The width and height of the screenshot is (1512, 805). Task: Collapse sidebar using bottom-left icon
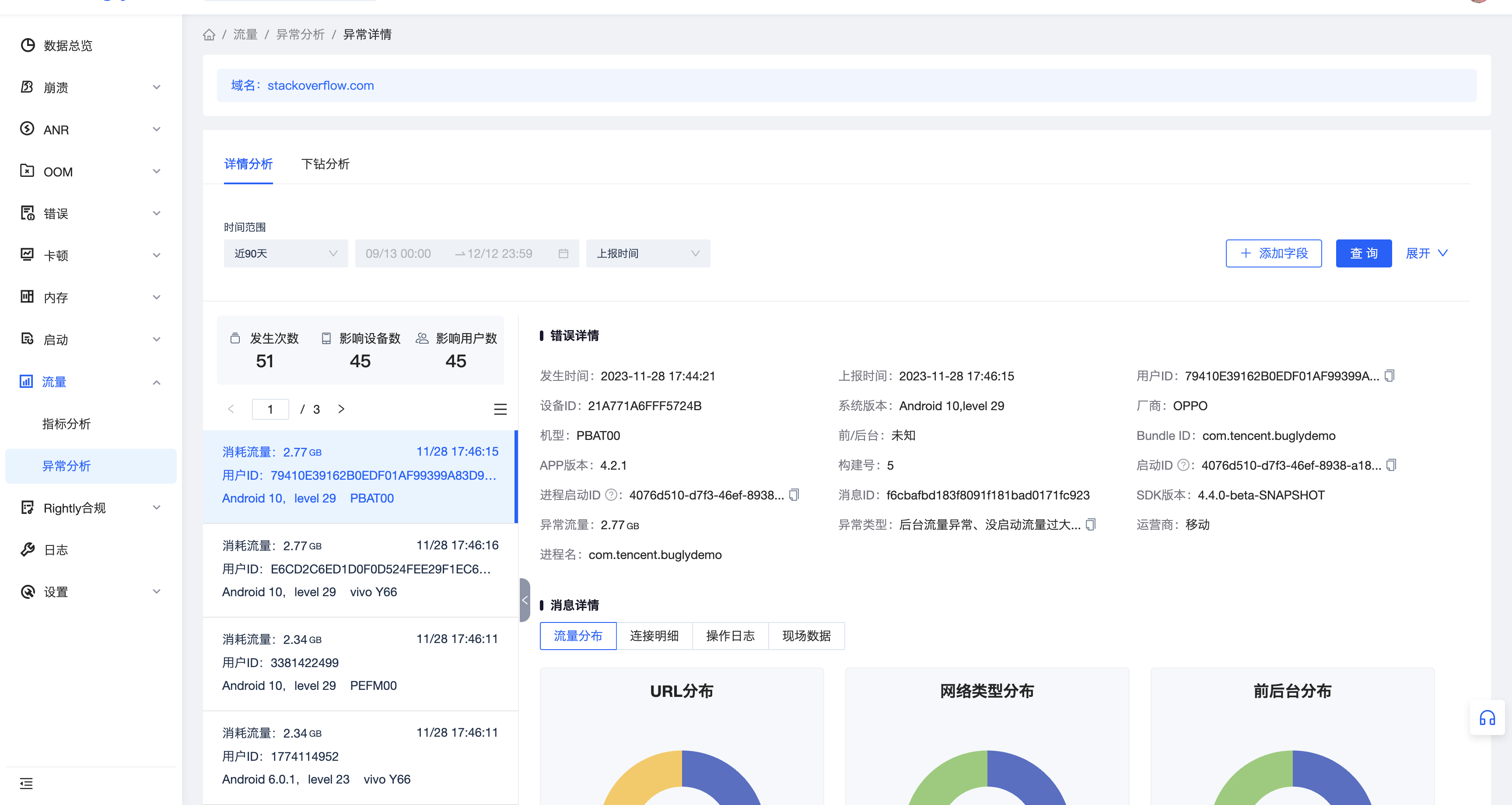(x=26, y=783)
